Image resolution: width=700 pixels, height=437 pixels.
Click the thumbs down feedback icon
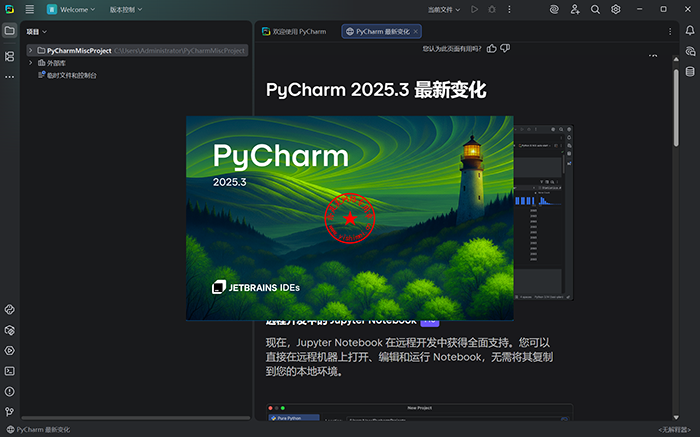[505, 48]
